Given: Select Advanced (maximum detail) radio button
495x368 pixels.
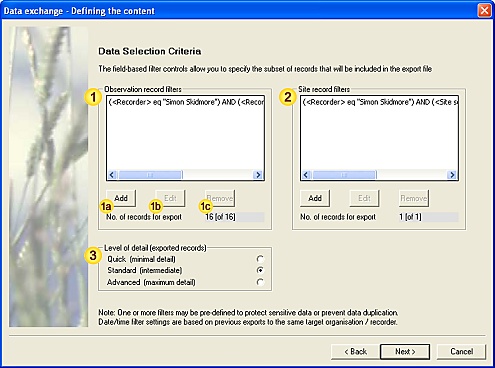Looking at the screenshot, I should [260, 282].
